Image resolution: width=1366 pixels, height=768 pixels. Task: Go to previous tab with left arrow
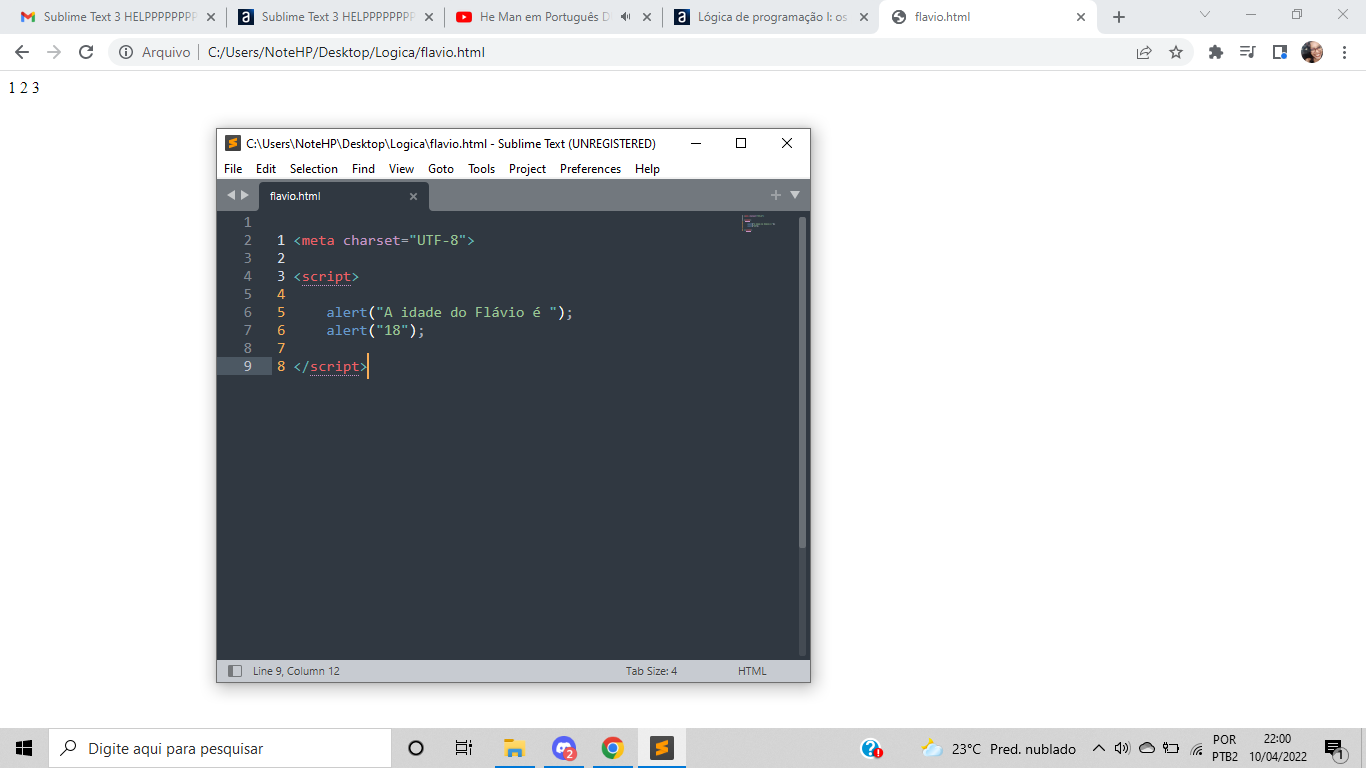[x=230, y=195]
